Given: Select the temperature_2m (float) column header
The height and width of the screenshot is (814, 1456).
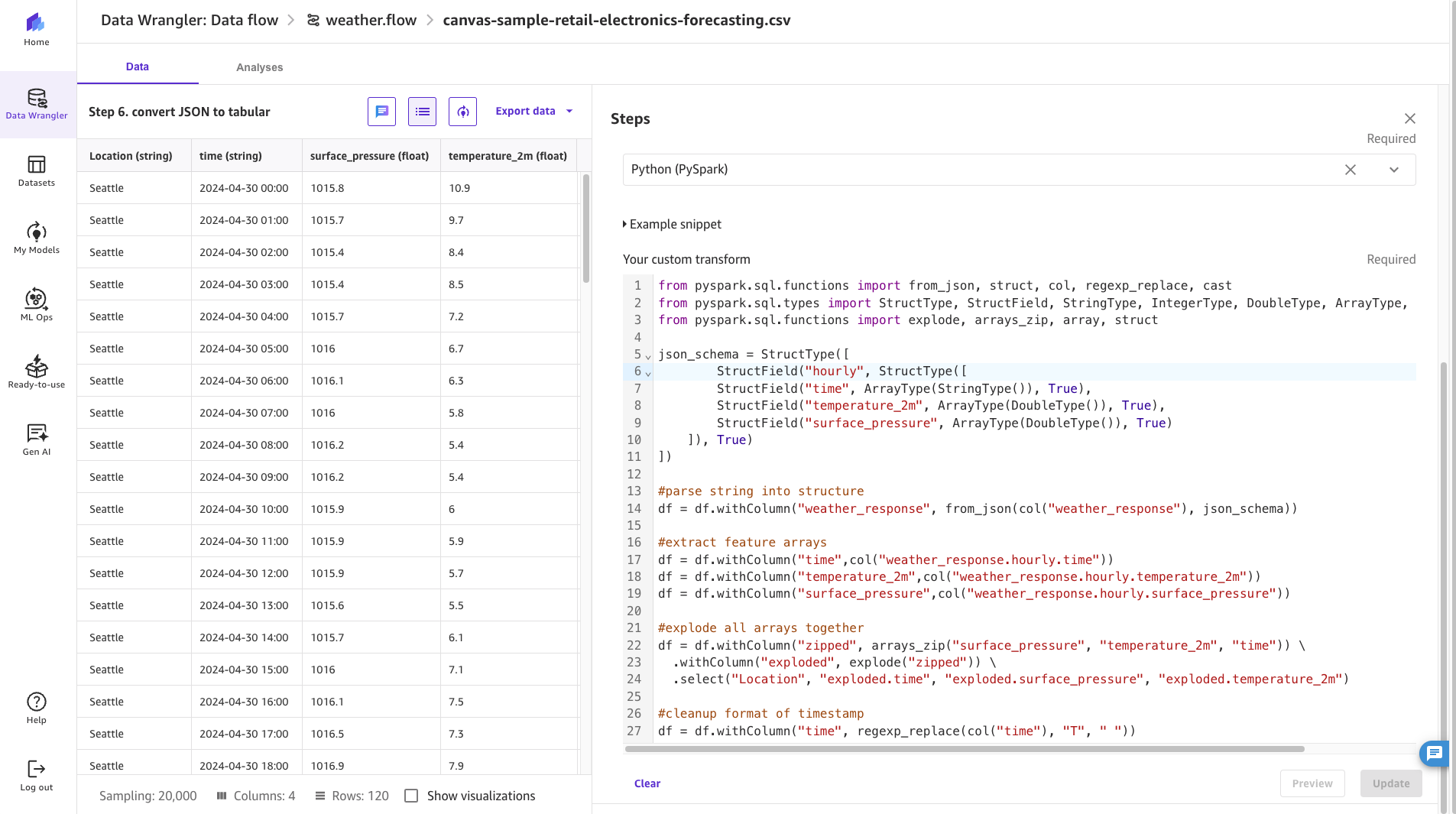Looking at the screenshot, I should click(508, 156).
